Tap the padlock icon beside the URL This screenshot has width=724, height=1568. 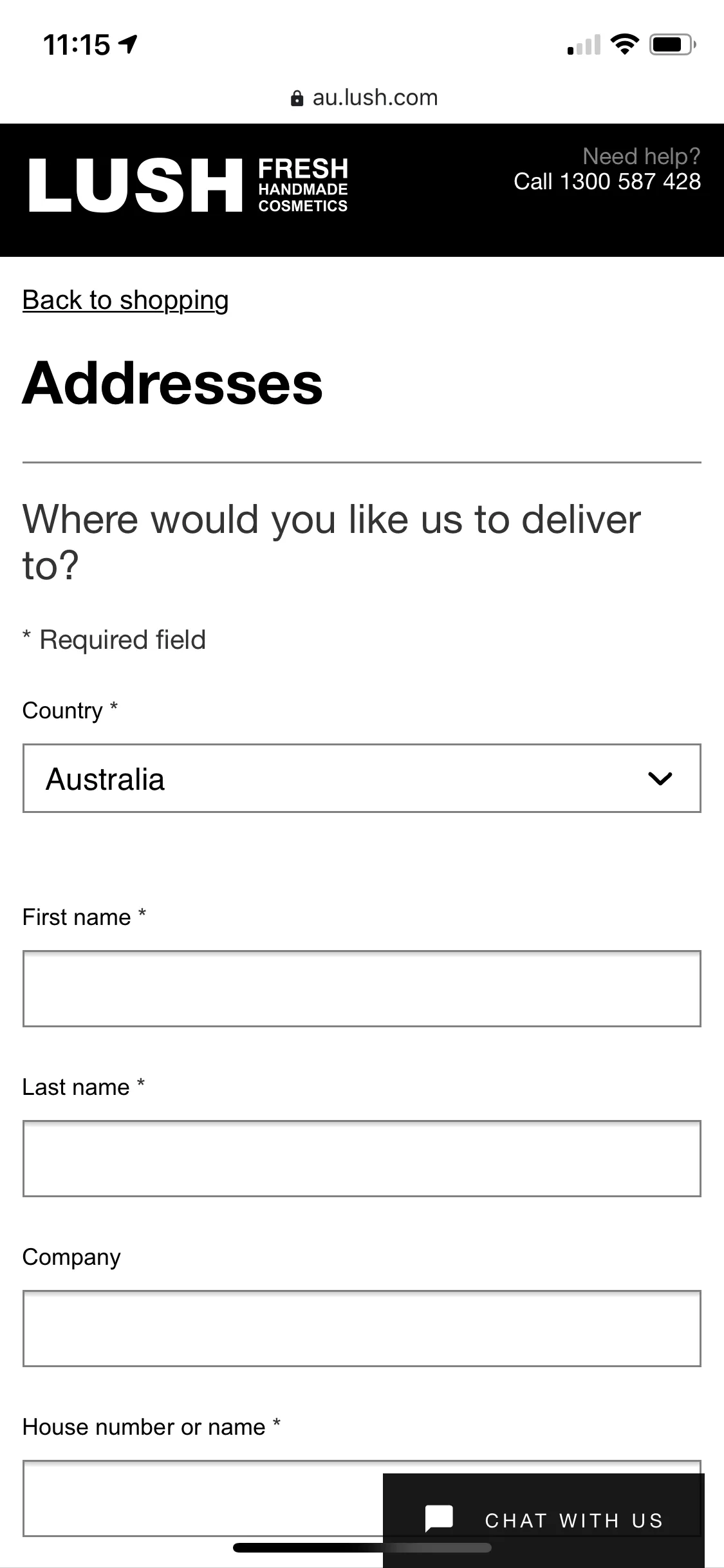[297, 98]
